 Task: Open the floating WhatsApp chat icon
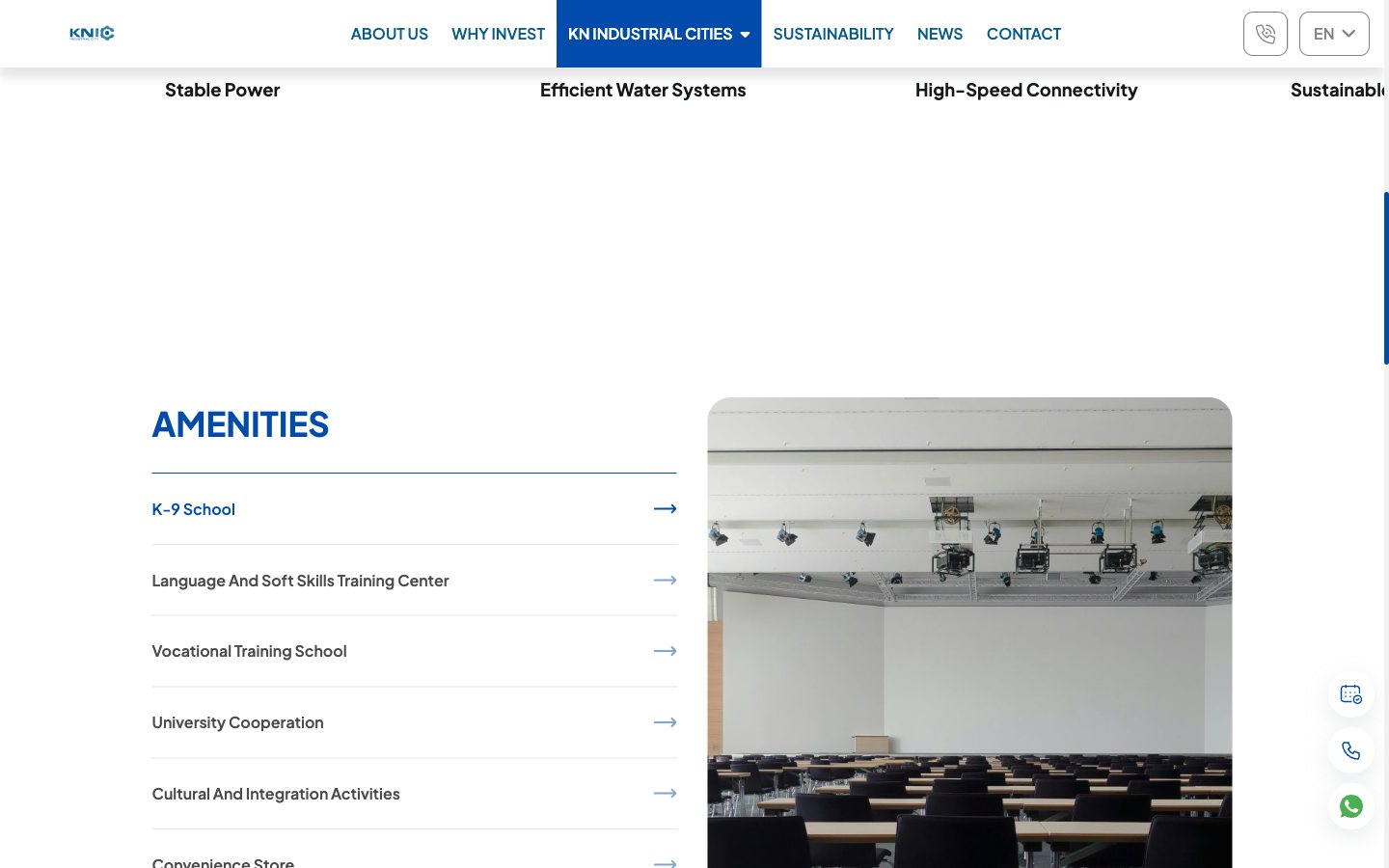pyautogui.click(x=1350, y=806)
